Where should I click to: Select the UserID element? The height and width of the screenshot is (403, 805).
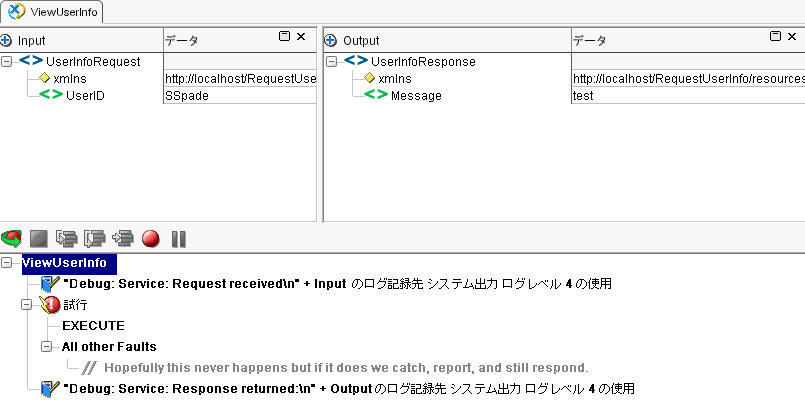tap(85, 95)
